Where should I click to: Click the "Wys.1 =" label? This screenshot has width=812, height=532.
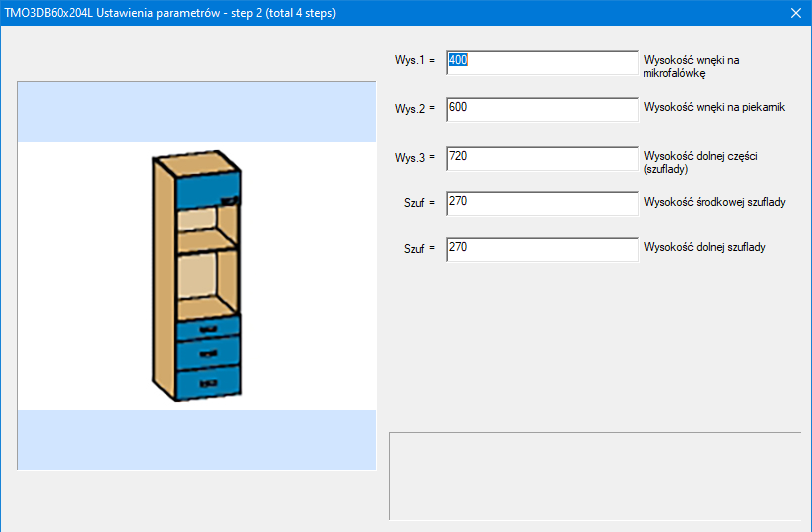pos(415,61)
